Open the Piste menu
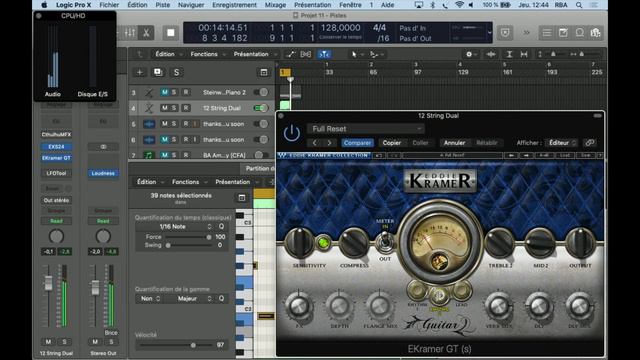Viewport: 640px width, 360px height. [x=162, y=5]
